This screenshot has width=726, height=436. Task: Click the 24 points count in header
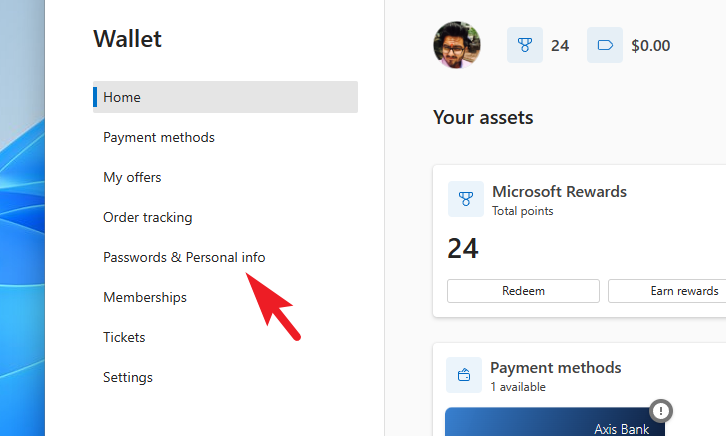point(560,45)
